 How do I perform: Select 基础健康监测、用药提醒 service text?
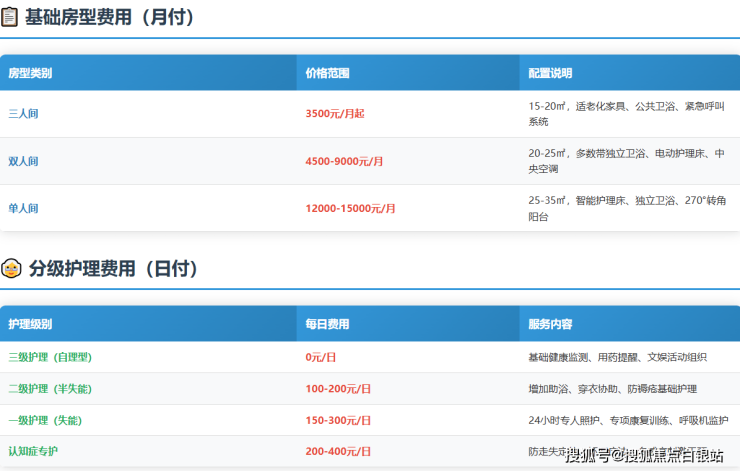pos(617,357)
